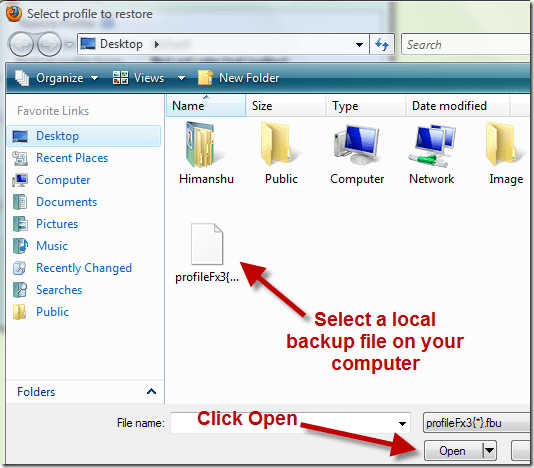Click the Pictures sidebar icon
534x468 pixels.
pyautogui.click(x=20, y=224)
